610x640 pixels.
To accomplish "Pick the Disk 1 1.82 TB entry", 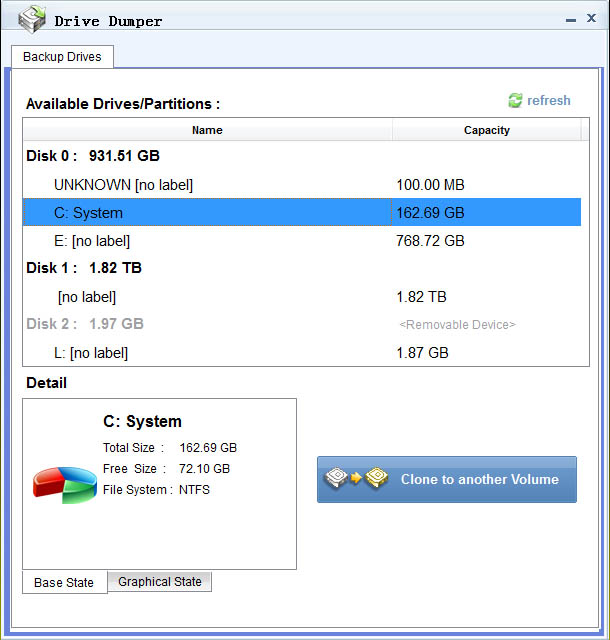I will pos(86,268).
